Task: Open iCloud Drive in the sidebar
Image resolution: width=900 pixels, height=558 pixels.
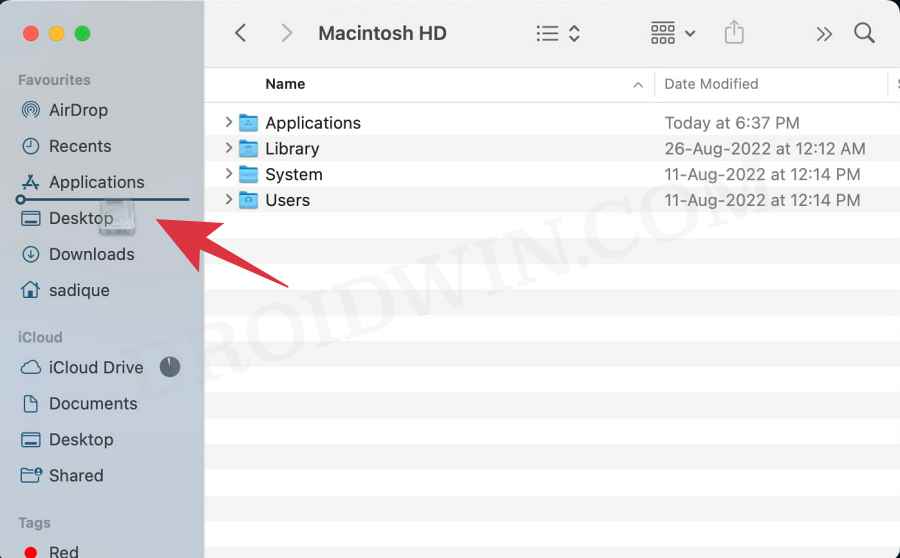Action: (96, 367)
